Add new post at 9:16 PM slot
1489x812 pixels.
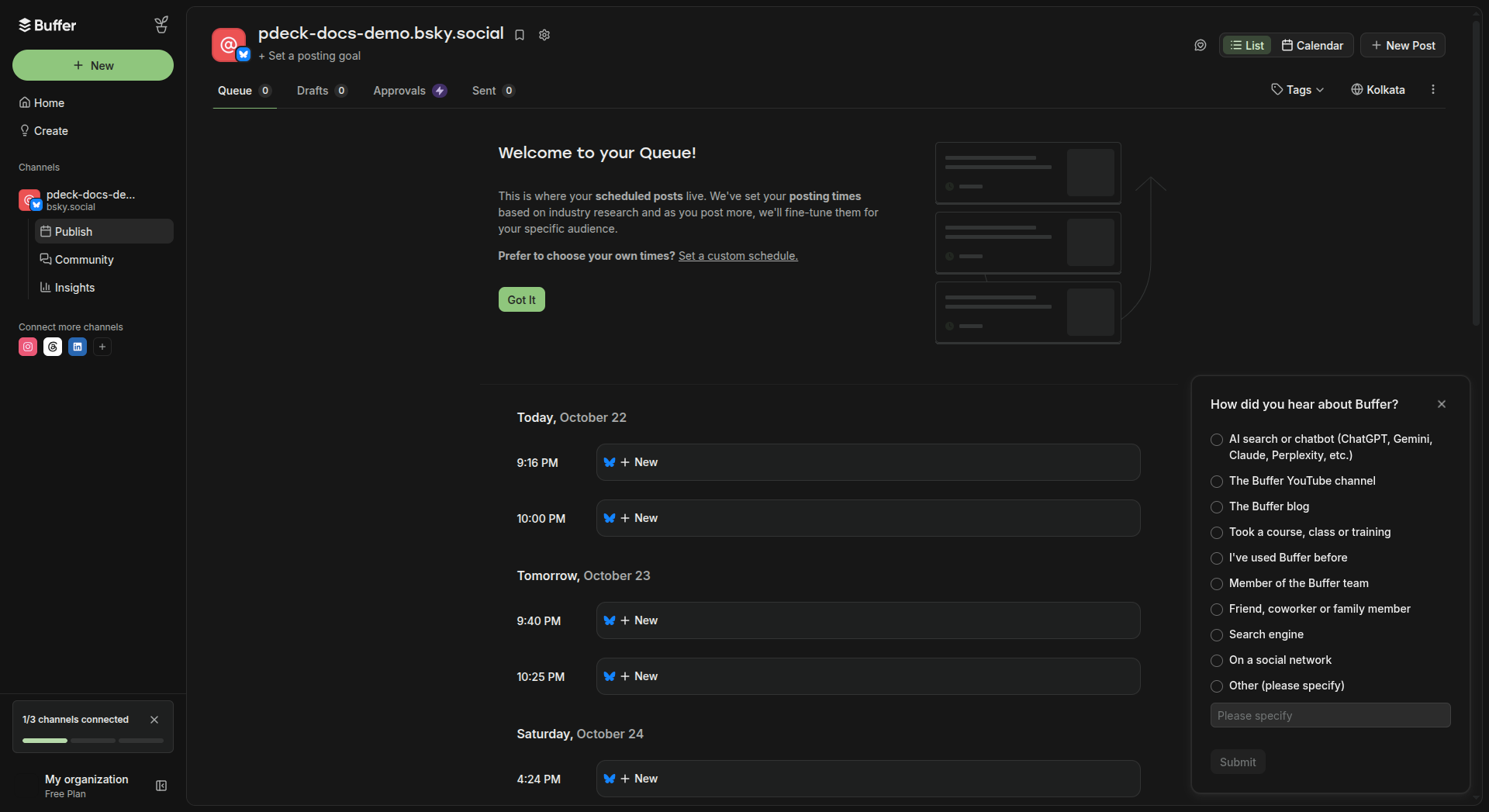[x=869, y=462]
